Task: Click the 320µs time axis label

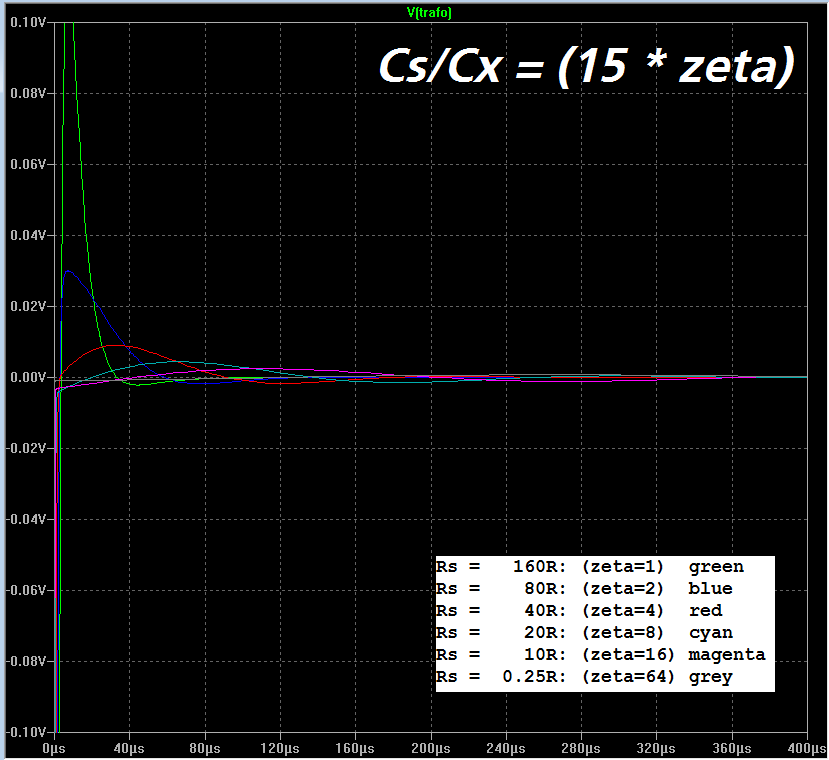Action: (656, 749)
